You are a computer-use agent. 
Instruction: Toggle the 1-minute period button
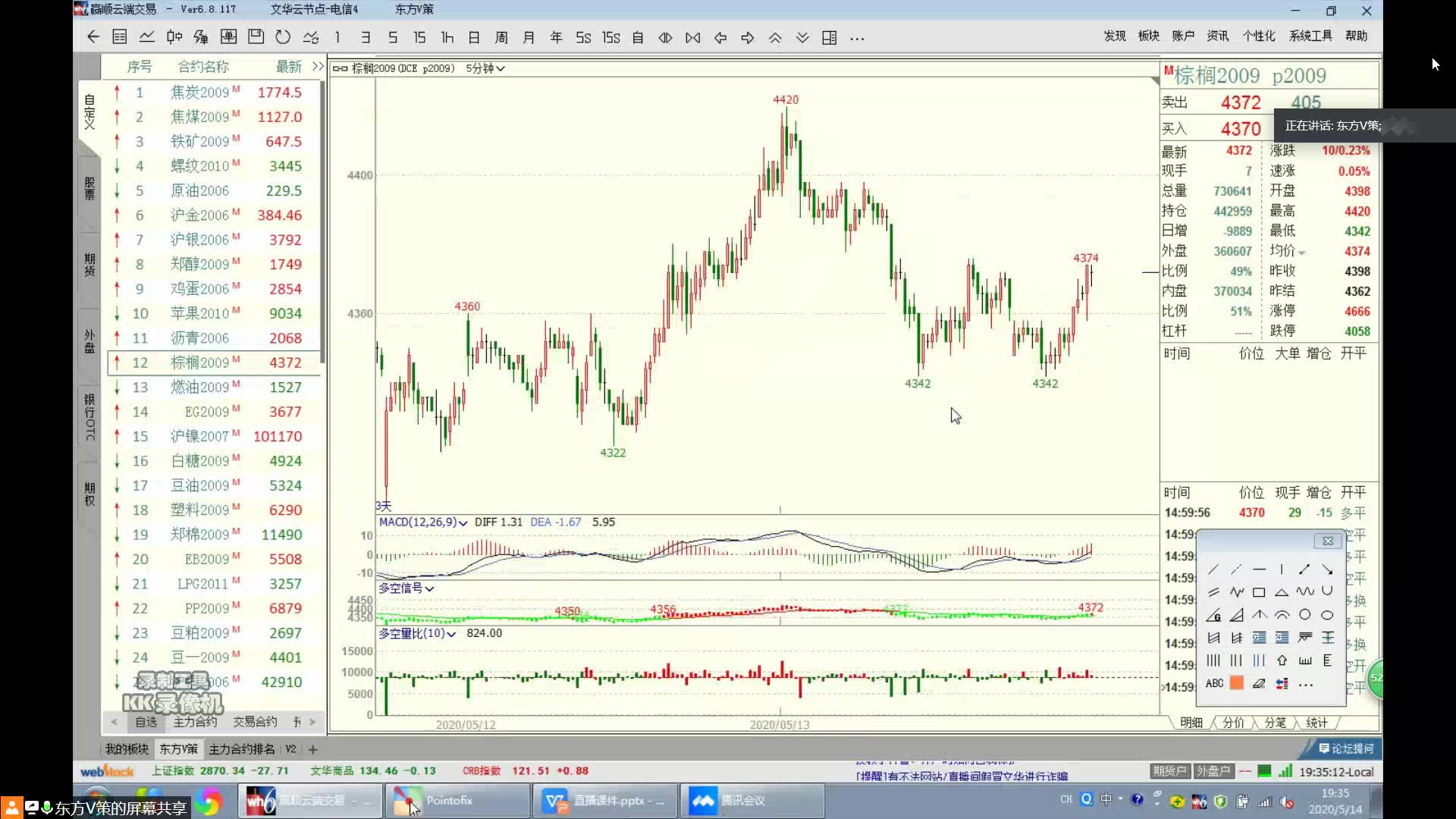(x=337, y=37)
